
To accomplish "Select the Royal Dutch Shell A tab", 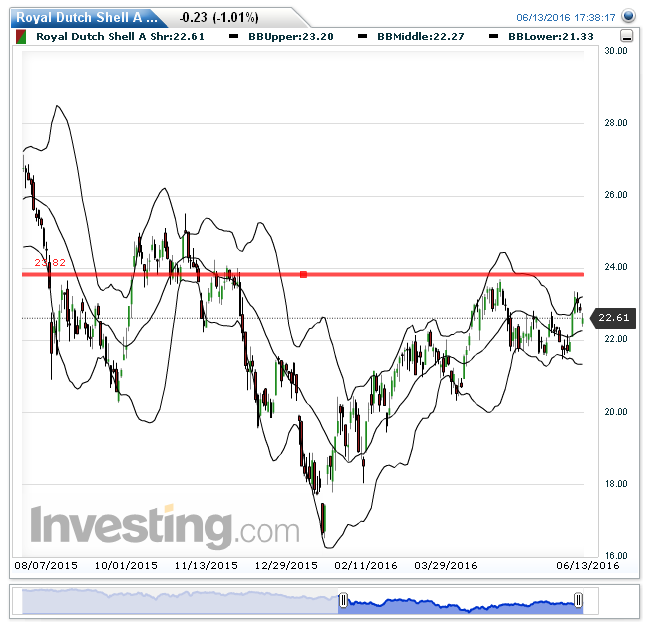I will coord(87,18).
